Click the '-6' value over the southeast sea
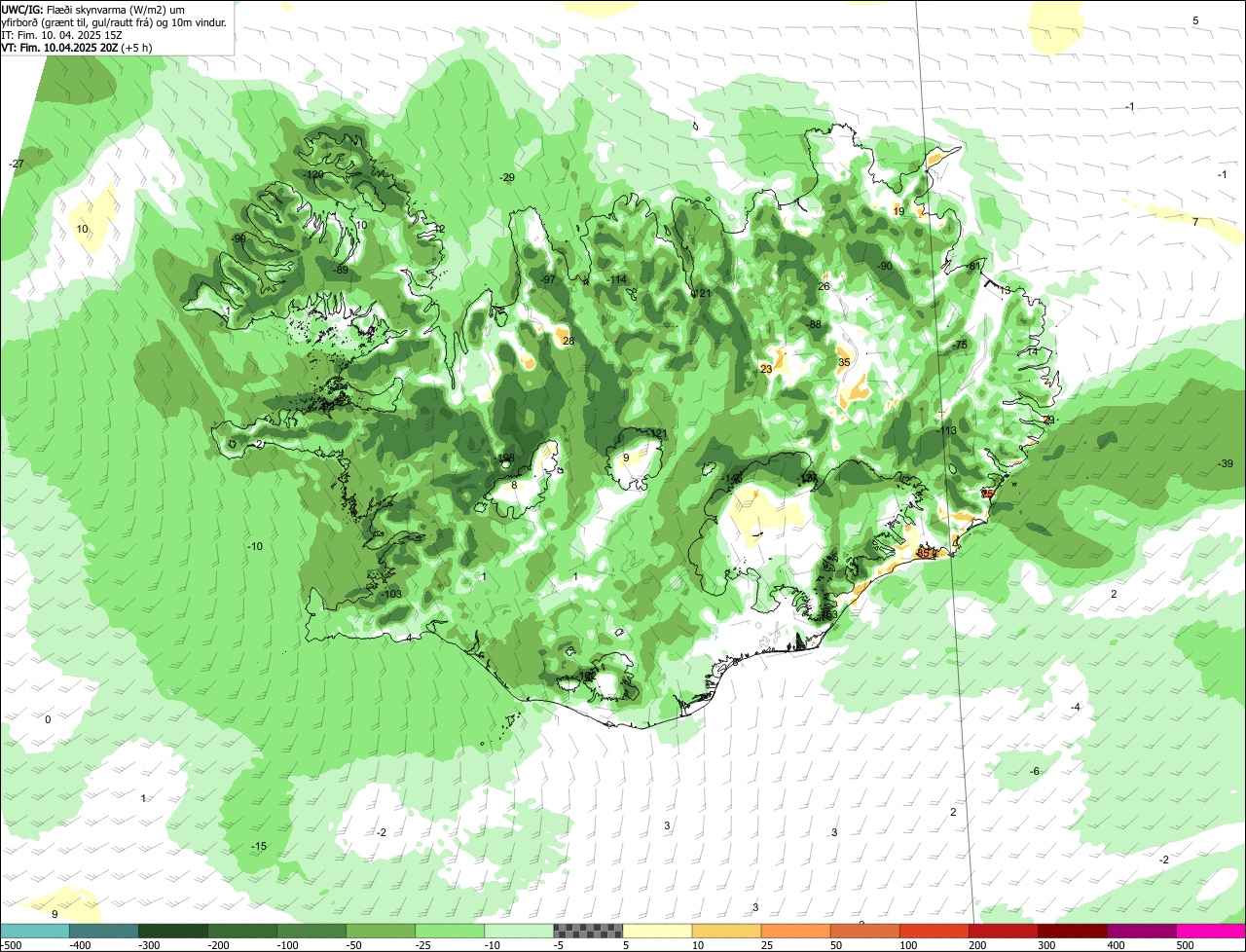Viewport: 1246px width, 952px height. point(1035,771)
